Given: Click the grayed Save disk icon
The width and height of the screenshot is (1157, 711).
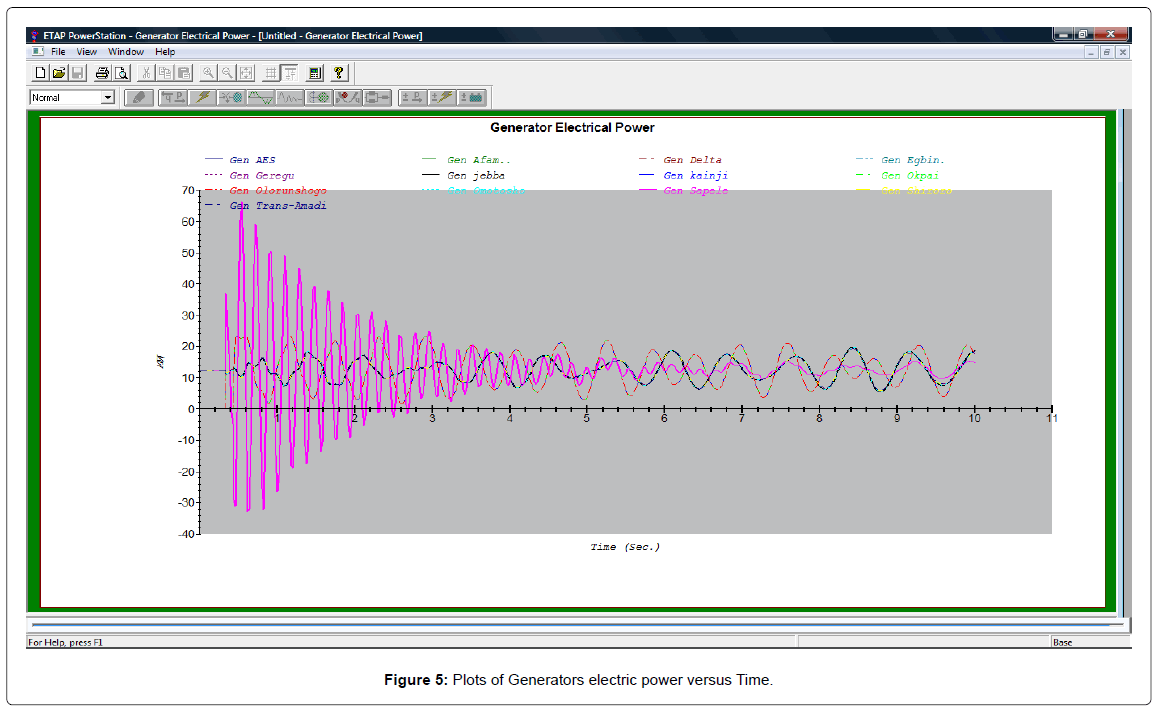Looking at the screenshot, I should (x=77, y=72).
